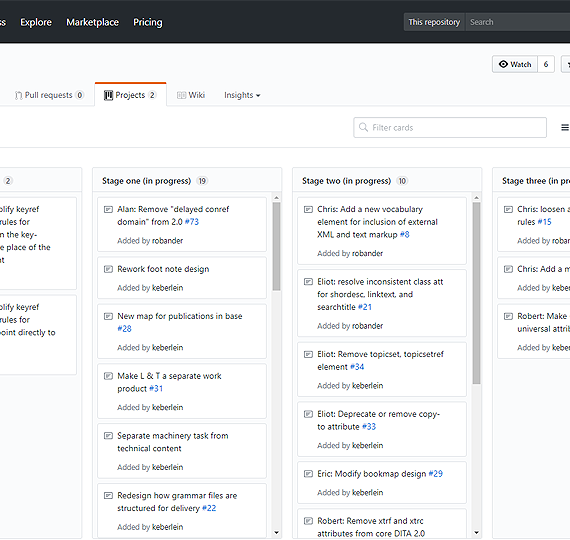Click note icon on Chris loosen rules card

coord(508,209)
